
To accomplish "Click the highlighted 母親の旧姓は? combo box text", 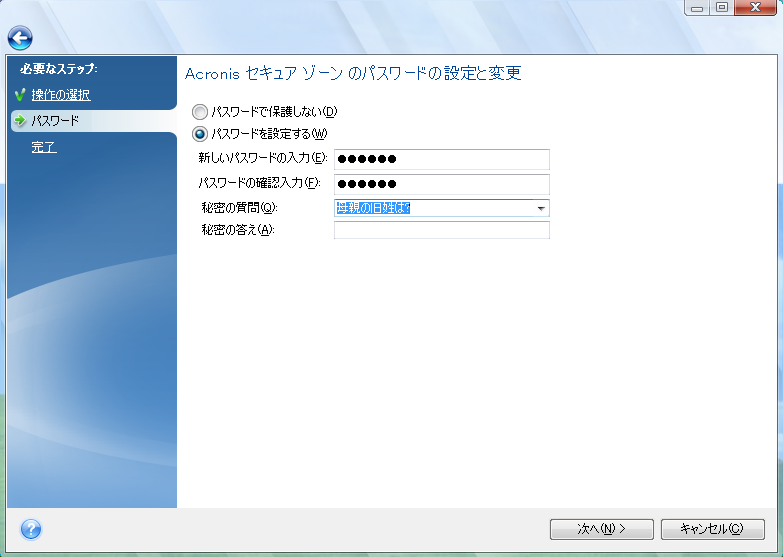I will pyautogui.click(x=374, y=208).
